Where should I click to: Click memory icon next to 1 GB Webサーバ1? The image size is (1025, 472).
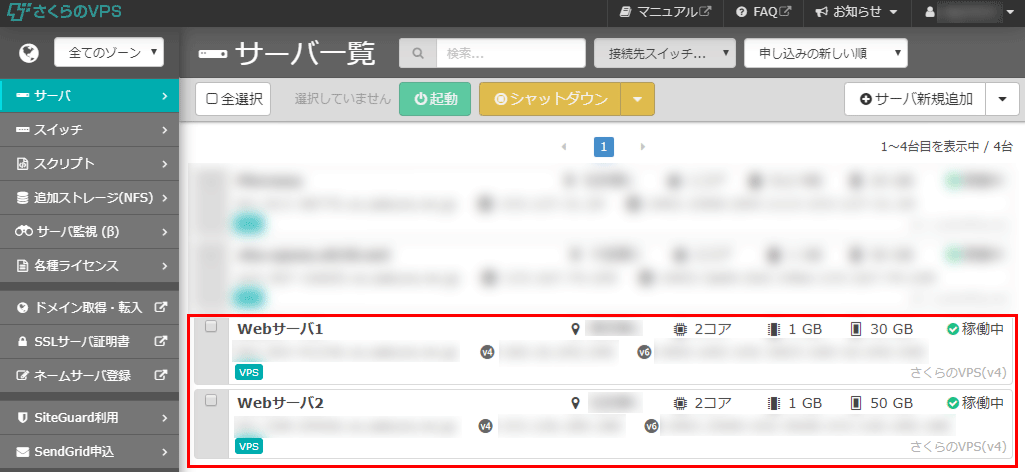click(x=775, y=329)
